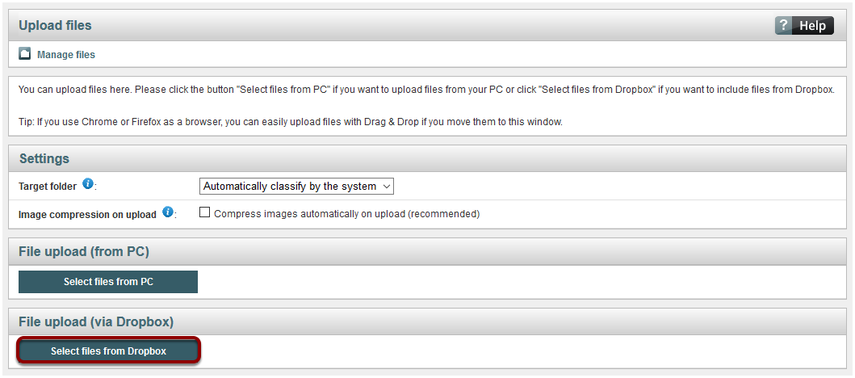Open the Target folder info icon

click(87, 184)
